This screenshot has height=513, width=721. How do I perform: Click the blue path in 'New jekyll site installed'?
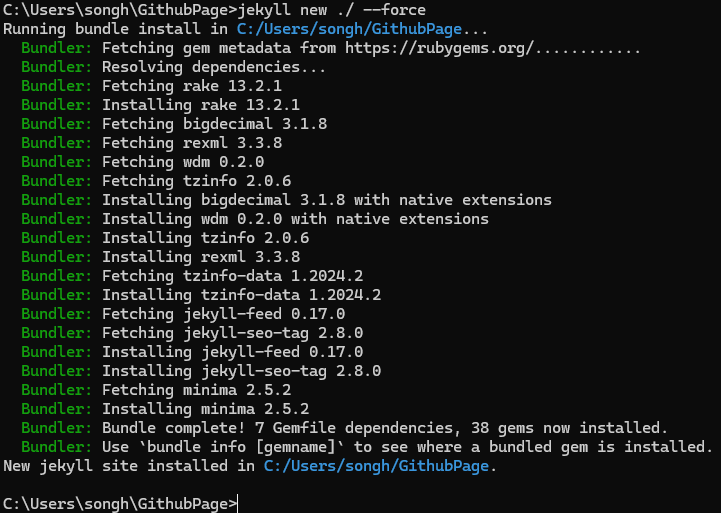[x=376, y=466]
